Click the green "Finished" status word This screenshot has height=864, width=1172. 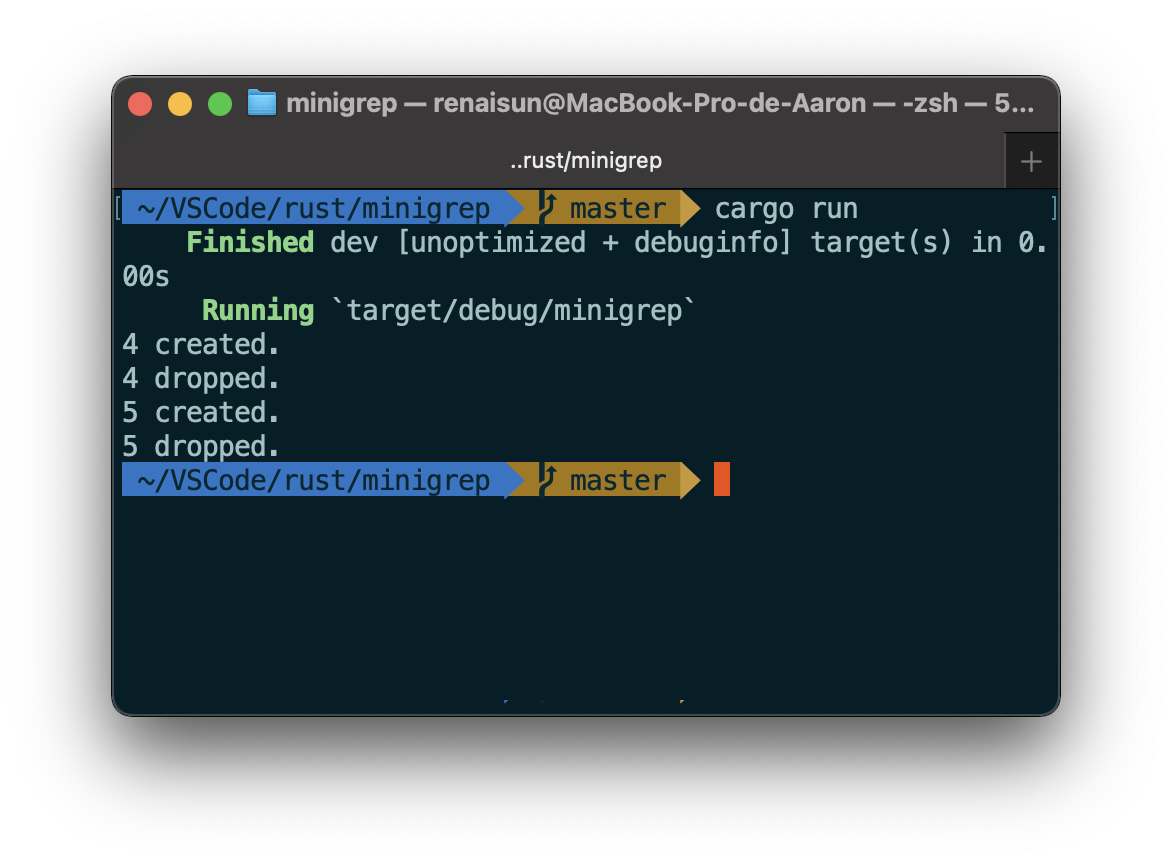point(250,242)
